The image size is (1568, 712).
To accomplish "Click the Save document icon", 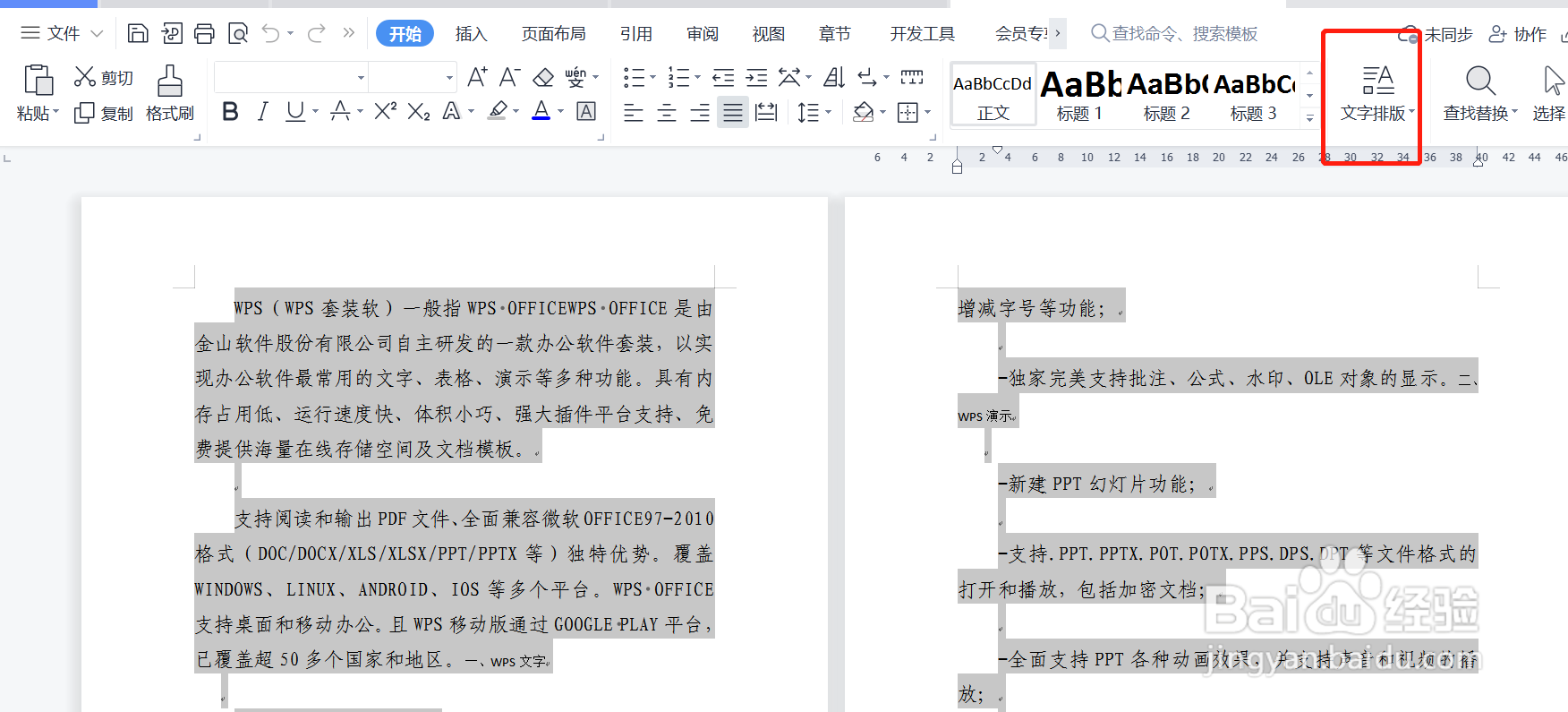I will click(x=138, y=34).
